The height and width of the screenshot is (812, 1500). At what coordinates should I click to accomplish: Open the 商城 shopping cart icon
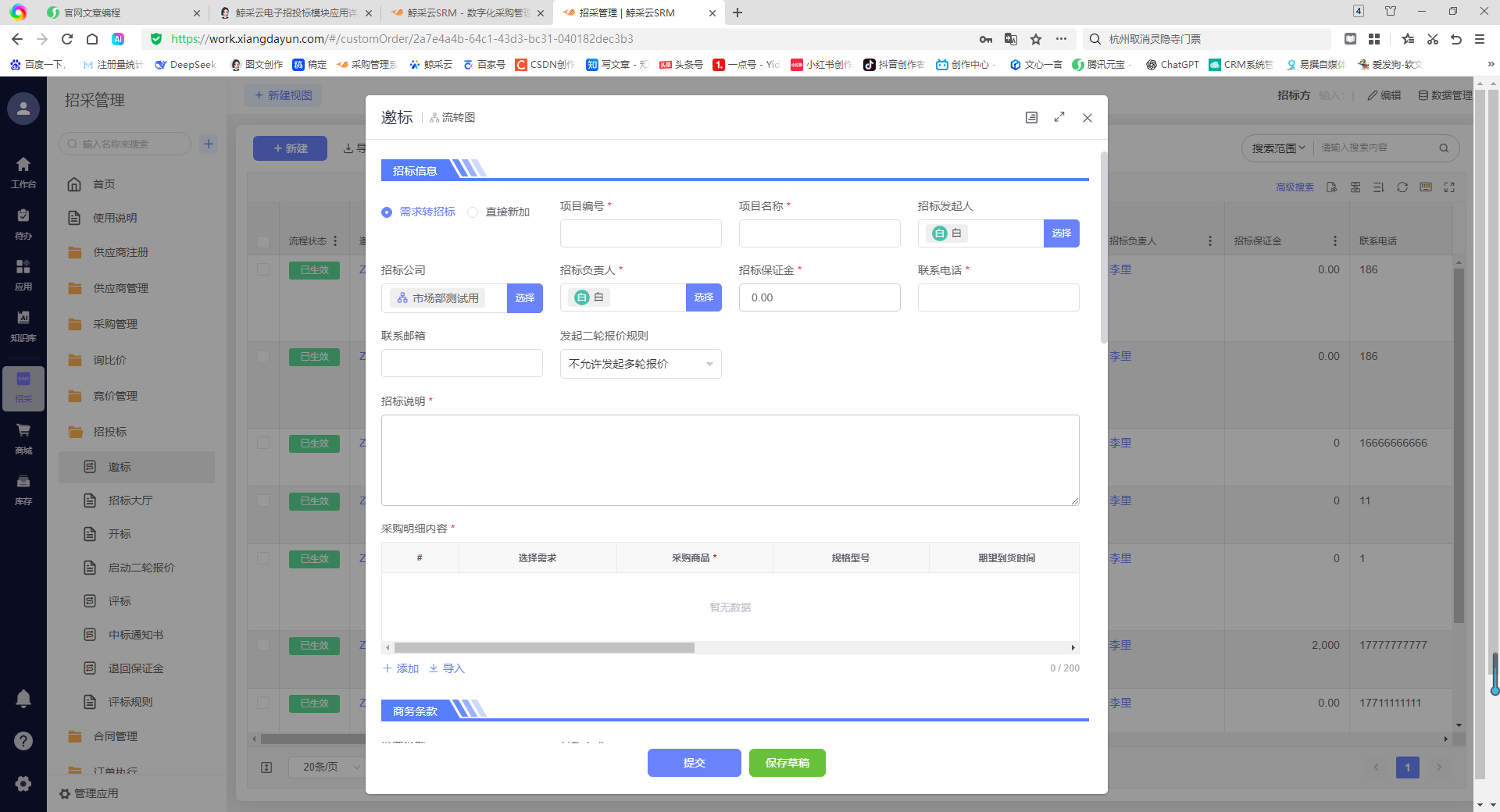(23, 438)
